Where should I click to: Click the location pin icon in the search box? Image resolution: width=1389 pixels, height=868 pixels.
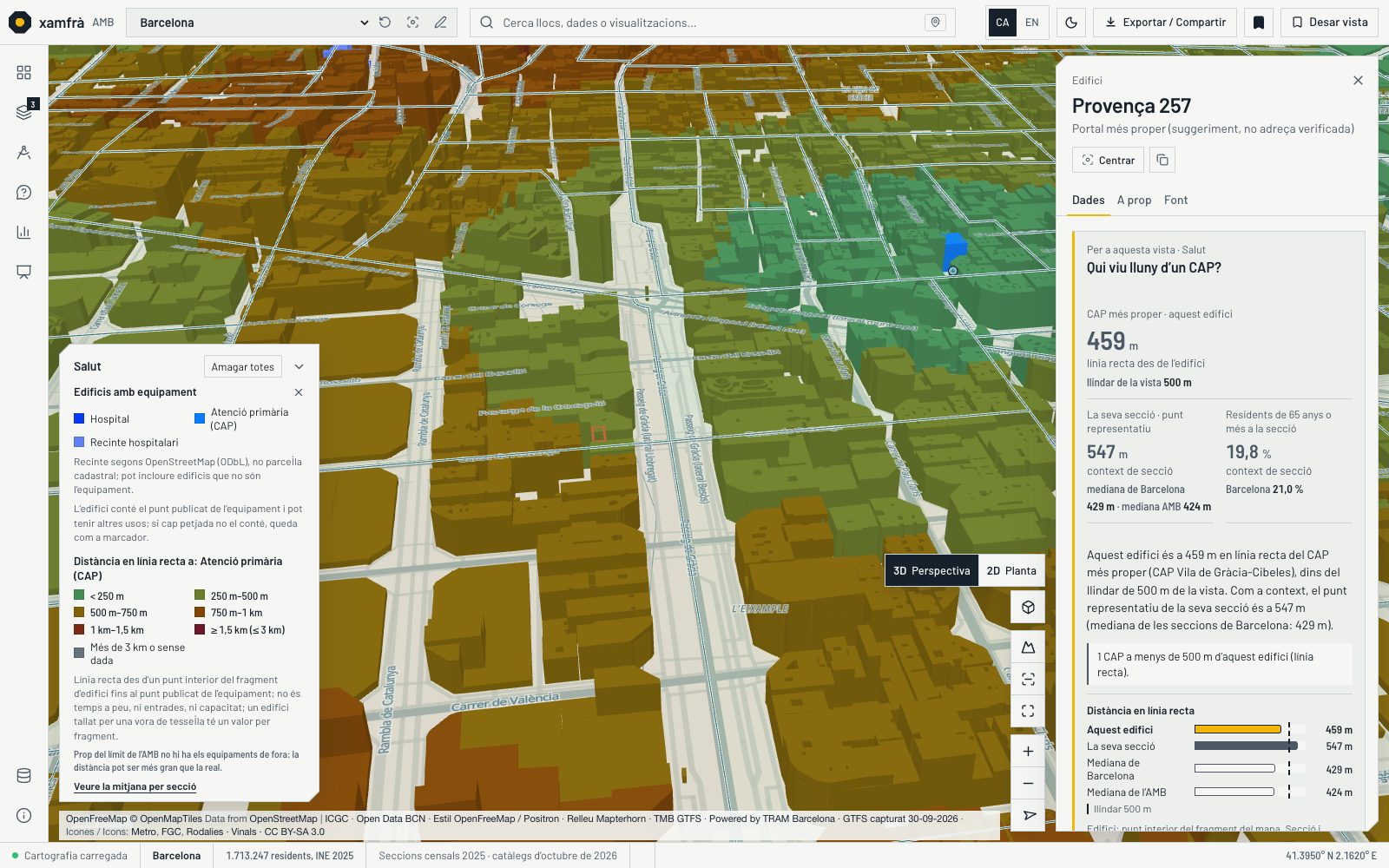(x=935, y=23)
